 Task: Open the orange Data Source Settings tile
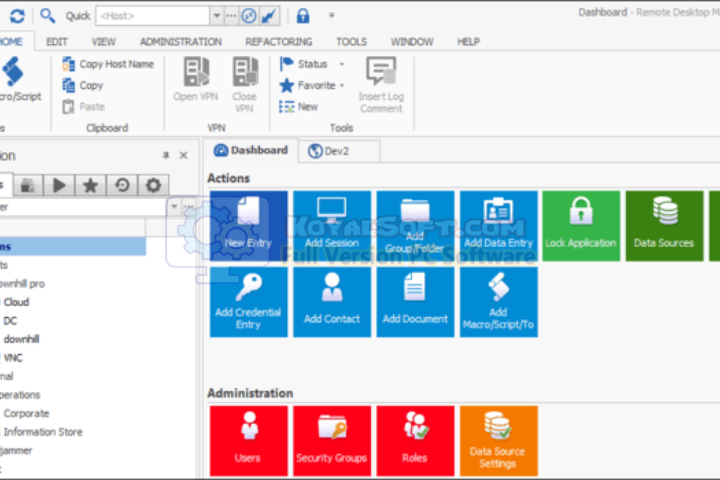(x=499, y=441)
